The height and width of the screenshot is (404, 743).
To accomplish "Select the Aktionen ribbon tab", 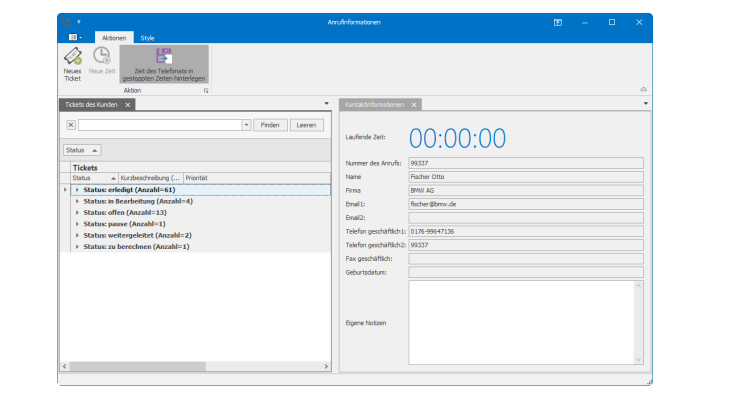I will click(x=114, y=37).
